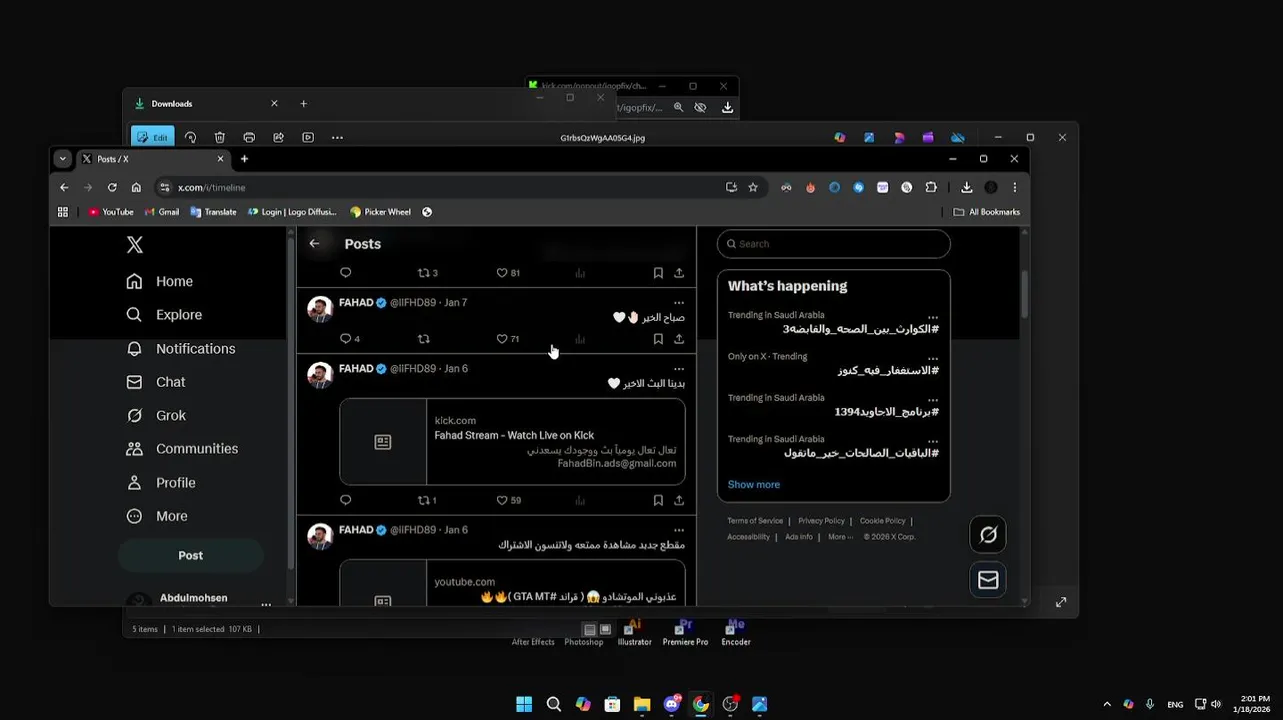Open Communities in the X sidebar
Screen dimensions: 1283x720
(182, 449)
